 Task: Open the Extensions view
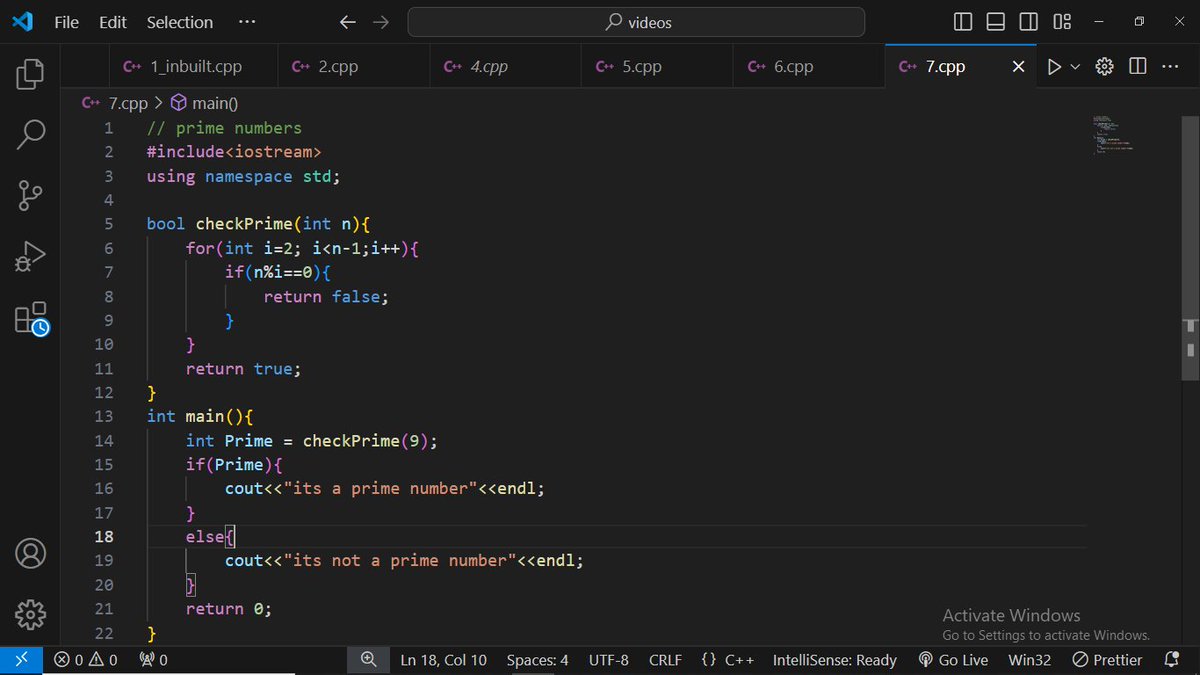[x=31, y=318]
